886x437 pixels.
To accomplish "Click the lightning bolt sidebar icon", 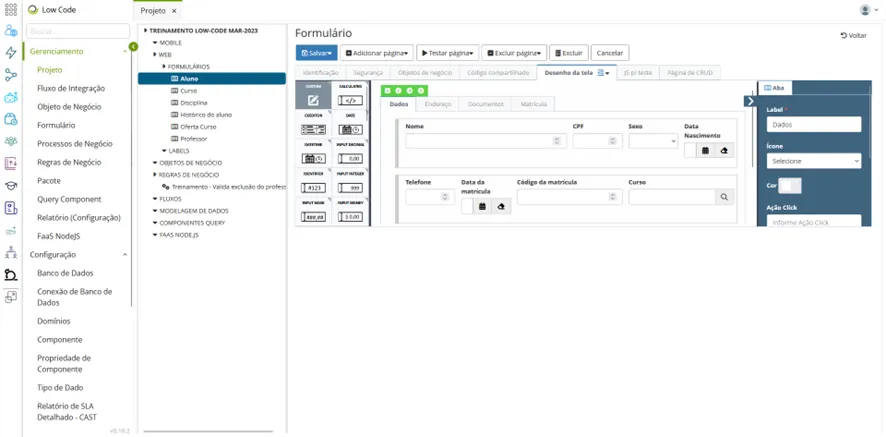I will [11, 53].
